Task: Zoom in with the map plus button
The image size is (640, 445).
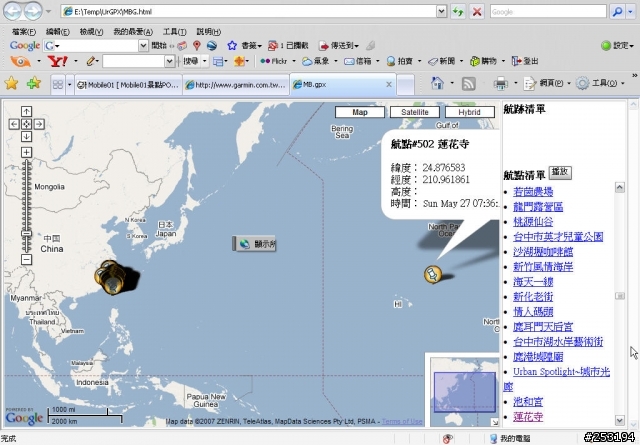Action: pyautogui.click(x=27, y=152)
